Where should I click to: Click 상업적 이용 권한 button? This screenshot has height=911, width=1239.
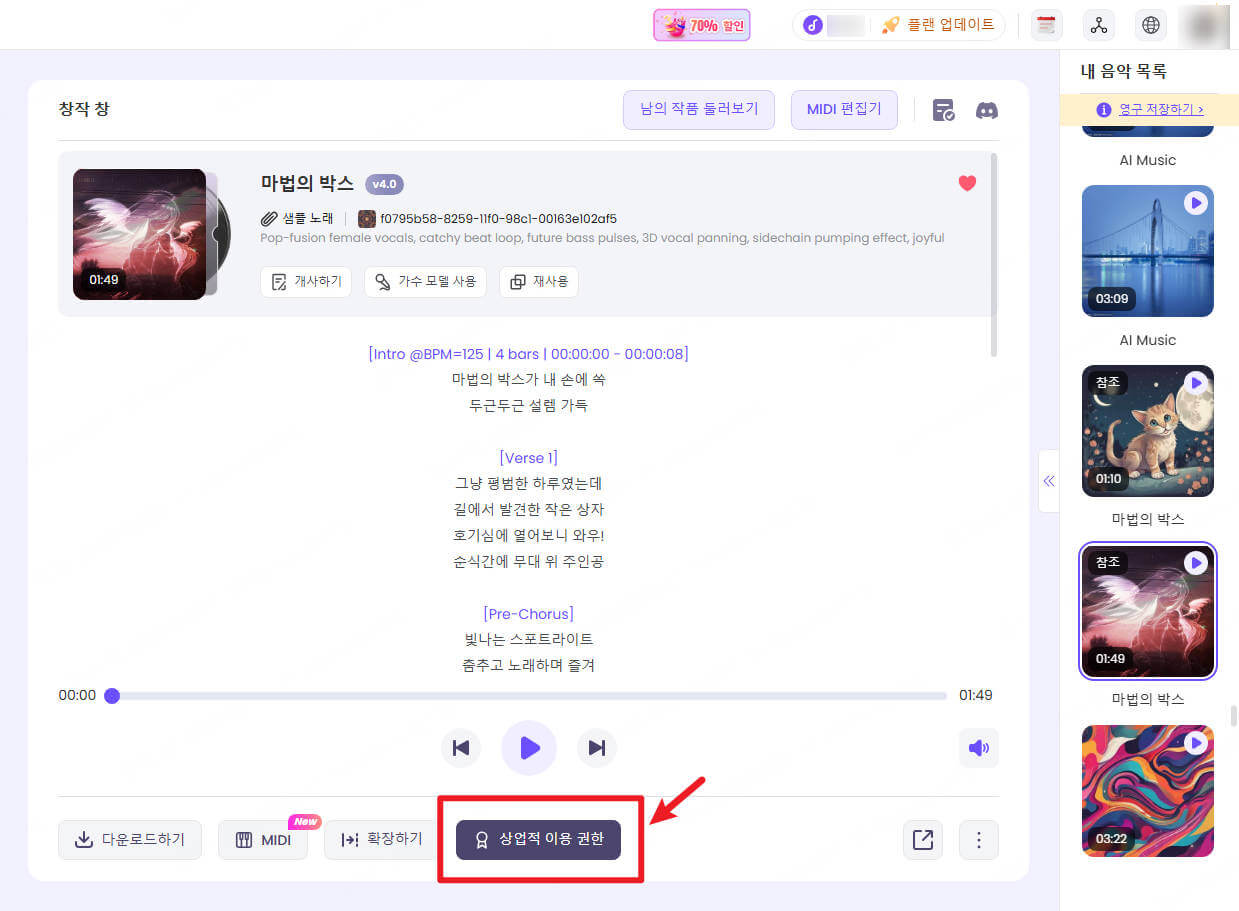[539, 840]
